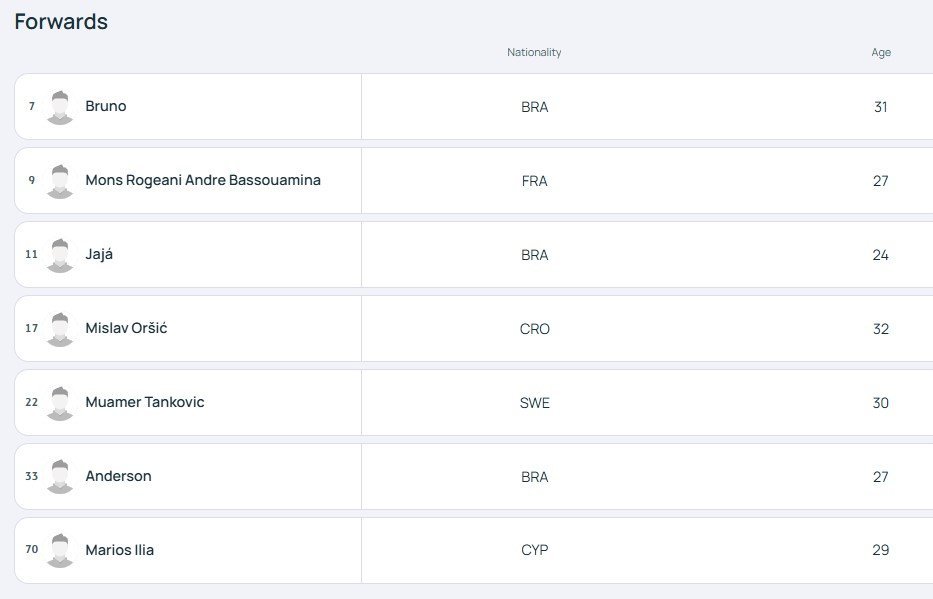Click Anderson's player avatar icon
Screen dimensions: 933x599
[60, 476]
